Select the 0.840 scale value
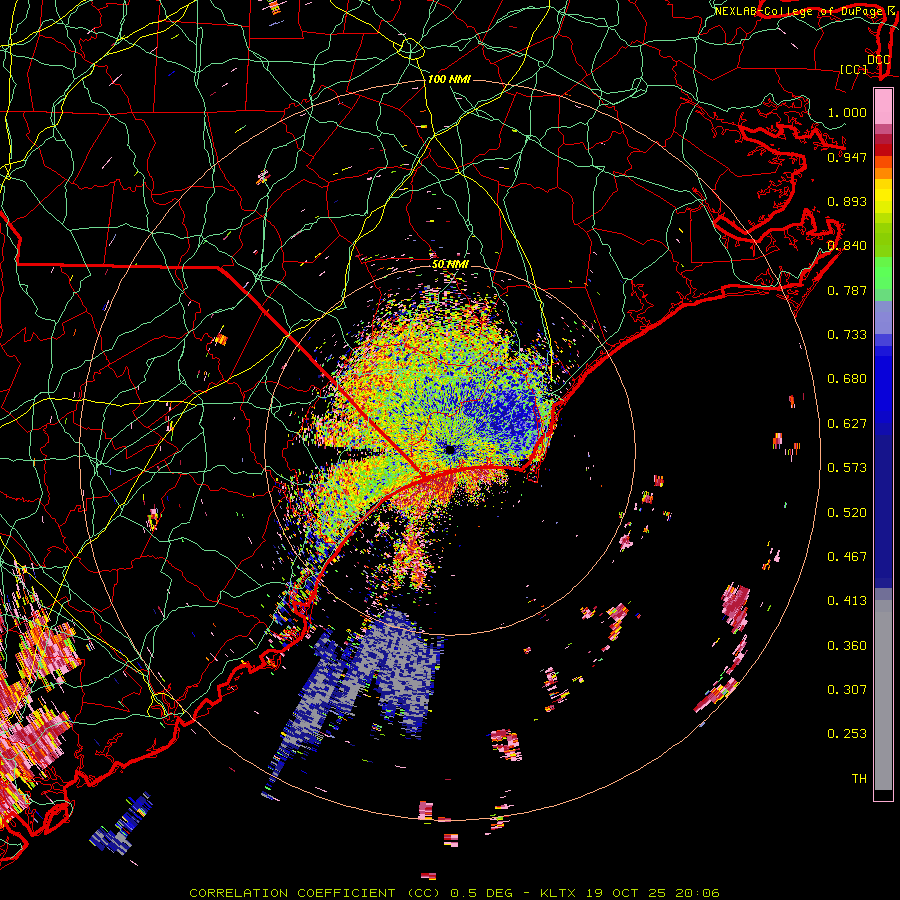900x900 pixels. tap(847, 246)
